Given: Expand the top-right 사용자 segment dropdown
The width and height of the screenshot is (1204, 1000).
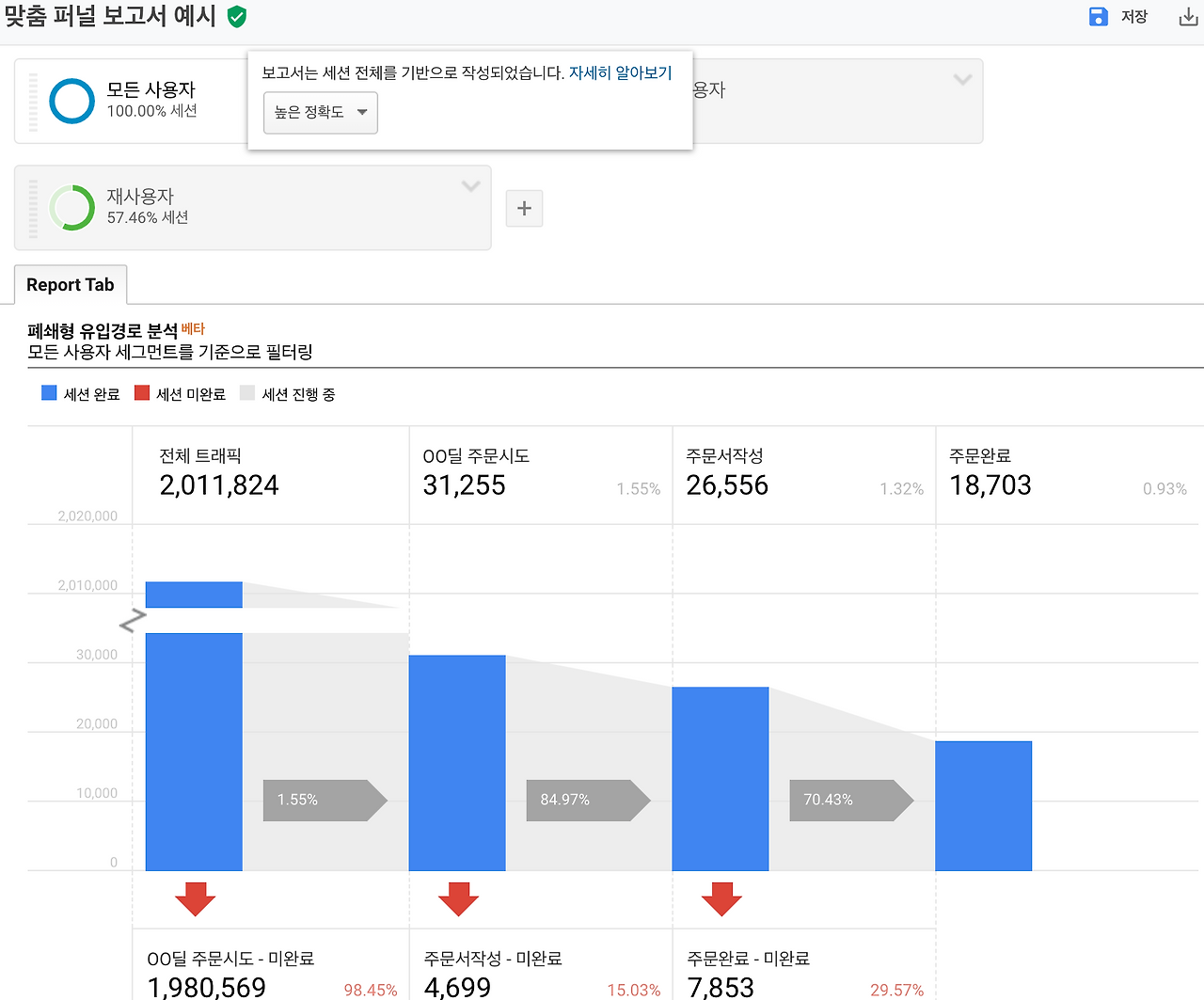Looking at the screenshot, I should 961,80.
